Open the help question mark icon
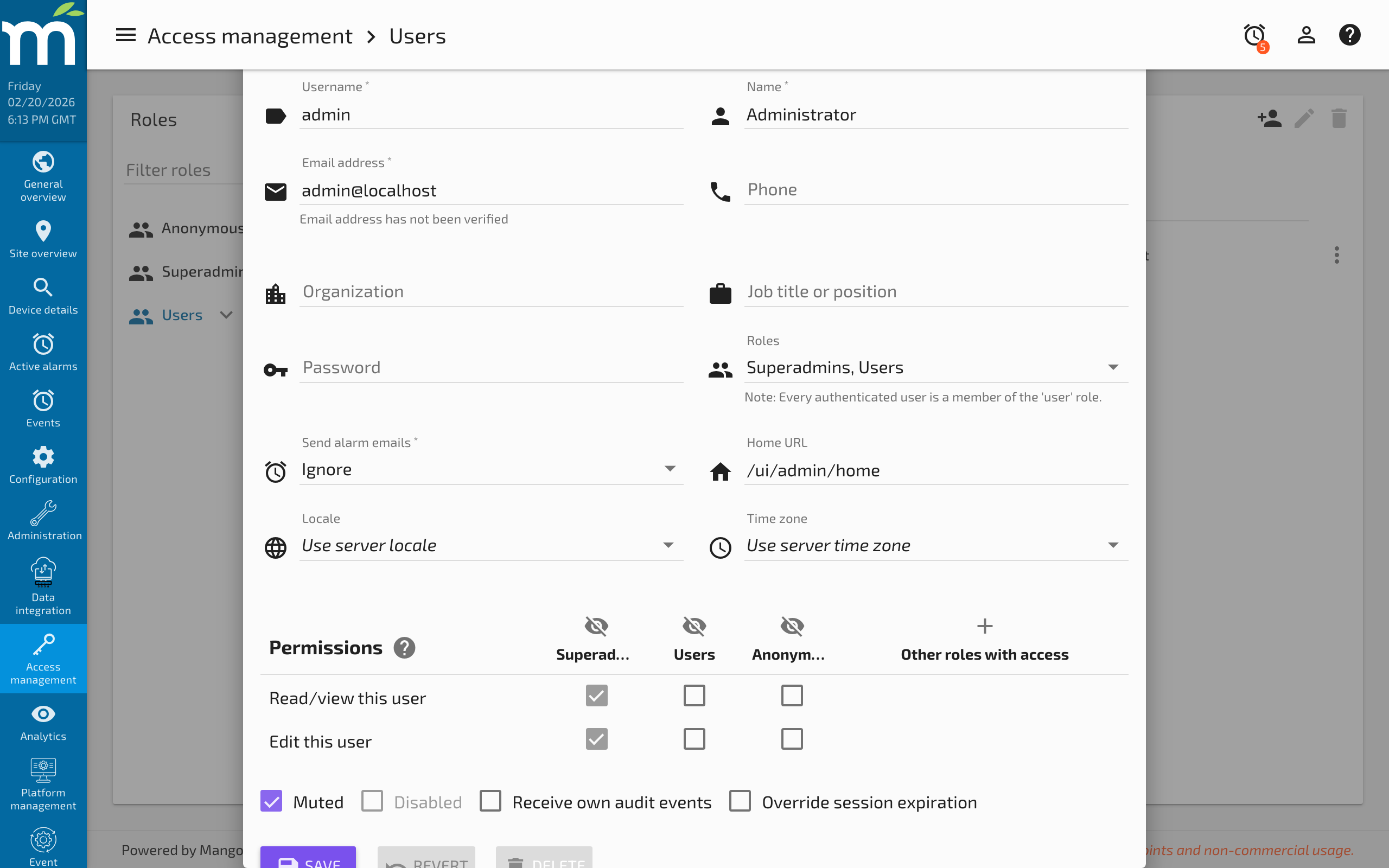1389x868 pixels. [x=1349, y=35]
